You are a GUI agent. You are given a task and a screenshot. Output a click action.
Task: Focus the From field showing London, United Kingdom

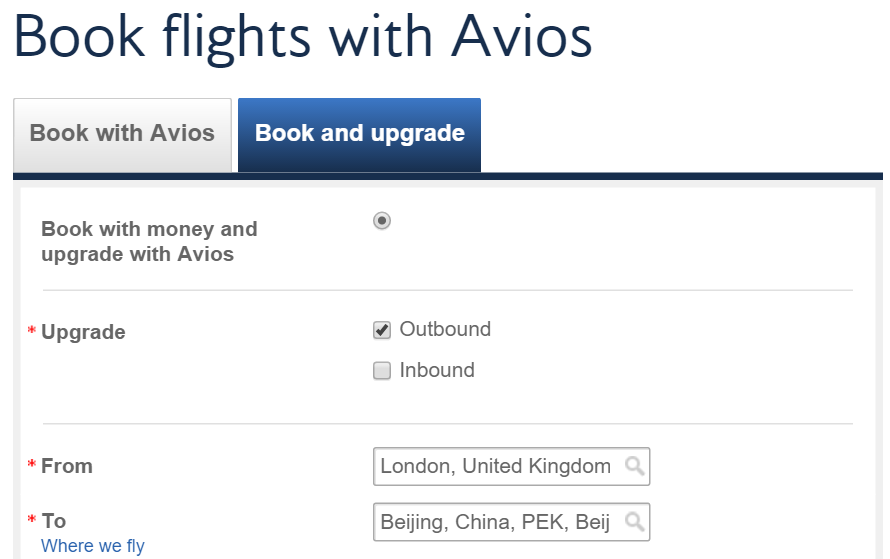coord(511,466)
